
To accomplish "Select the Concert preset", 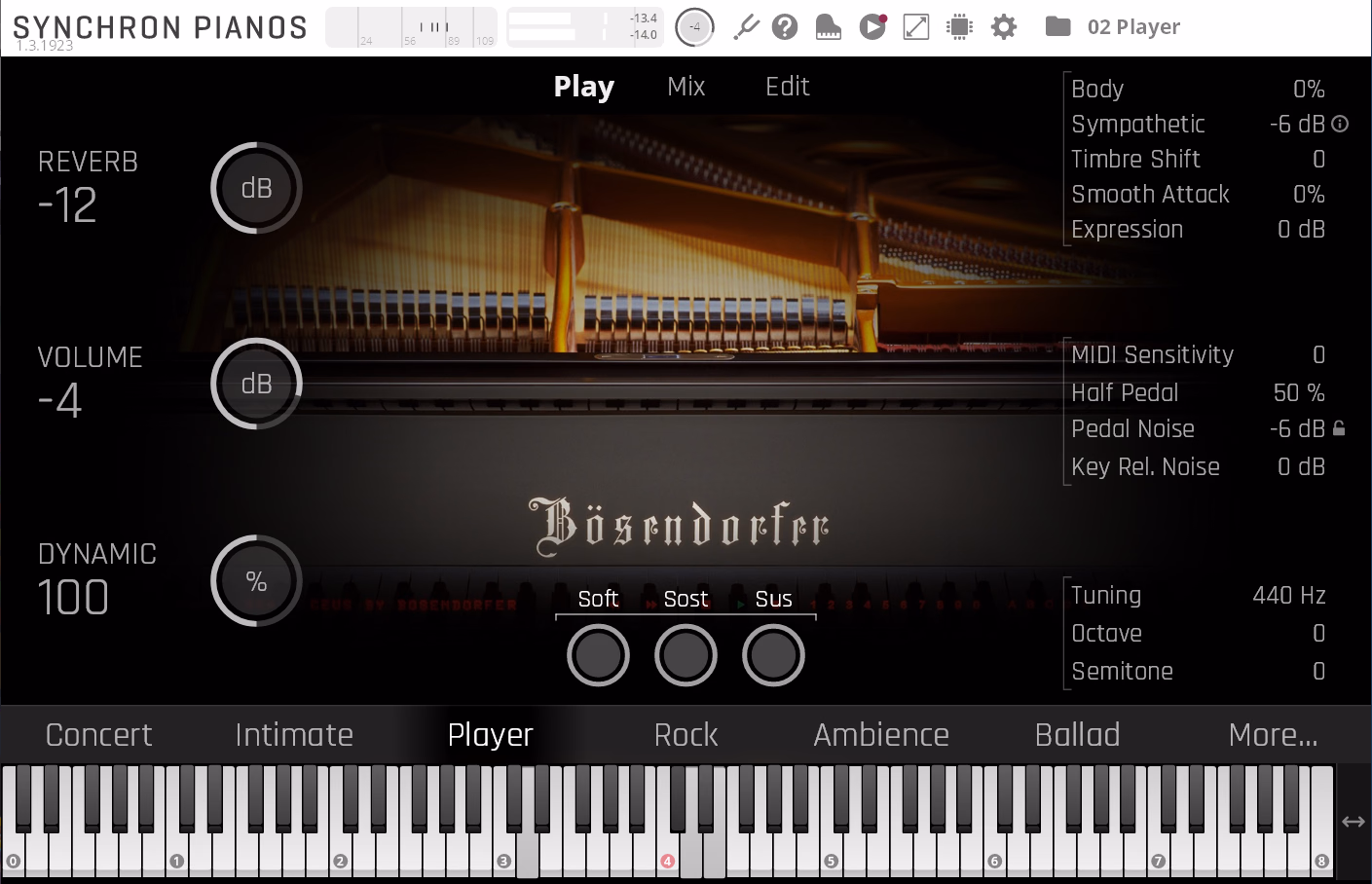I will pyautogui.click(x=99, y=734).
